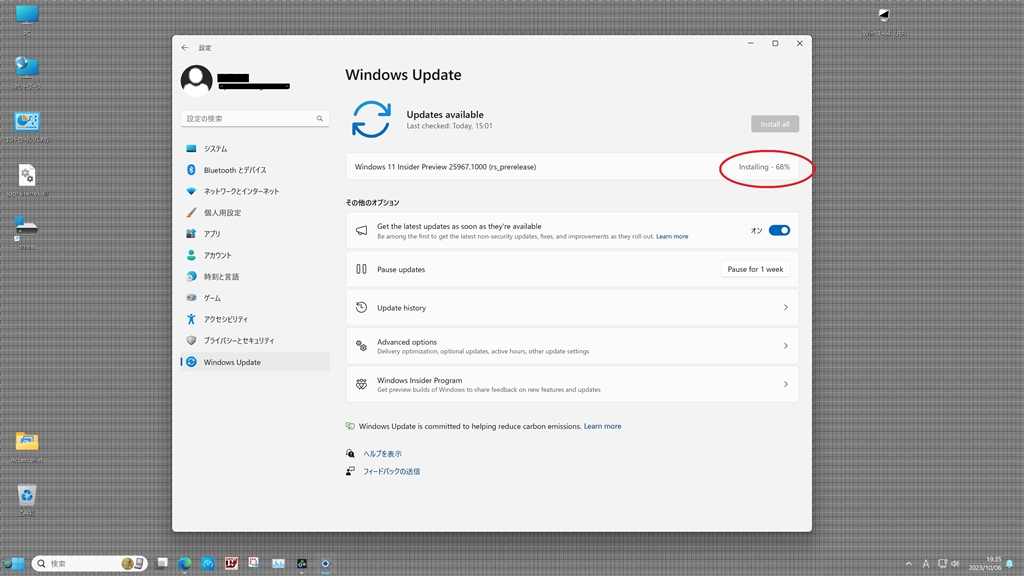Open the システム settings category
Screen dimensions: 1024x576
[255, 149]
